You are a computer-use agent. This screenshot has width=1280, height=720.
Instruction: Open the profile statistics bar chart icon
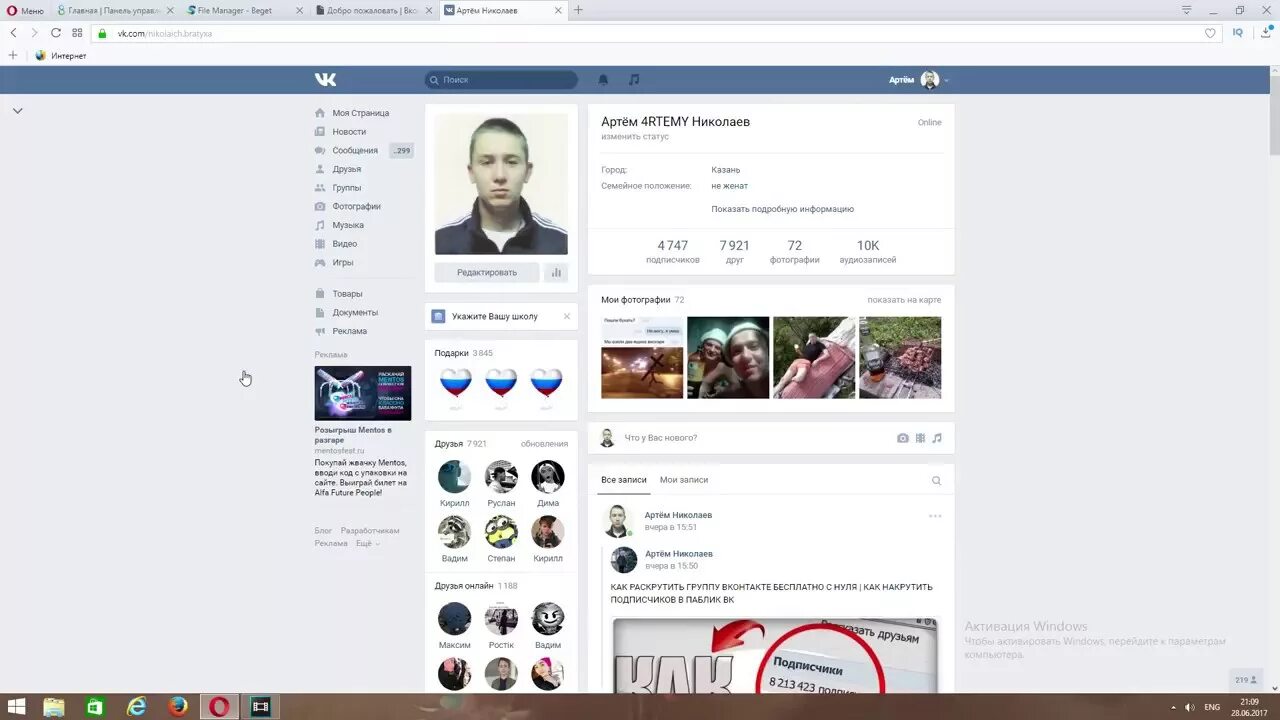tap(556, 272)
